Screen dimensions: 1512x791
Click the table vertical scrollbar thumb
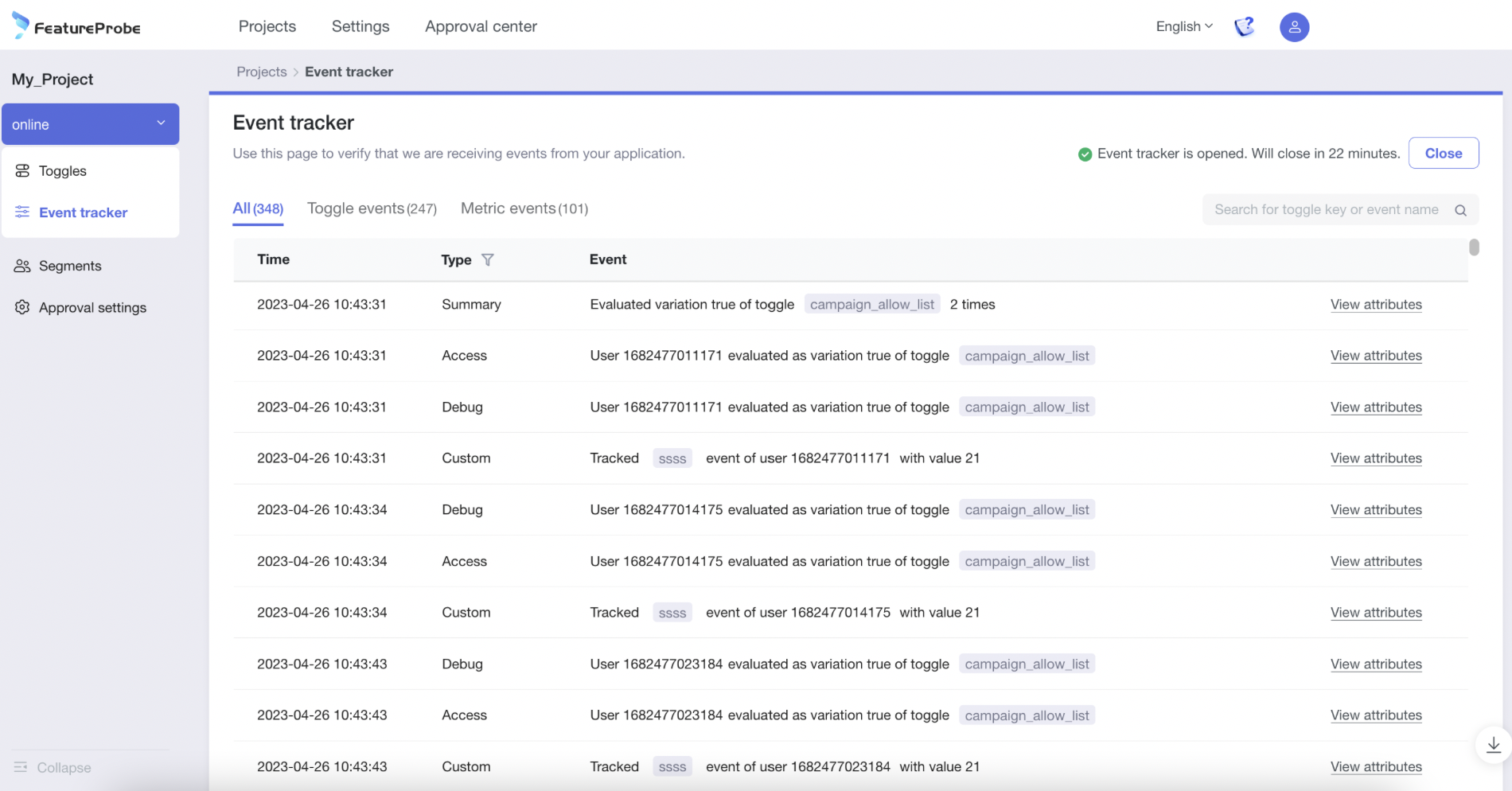click(x=1474, y=247)
